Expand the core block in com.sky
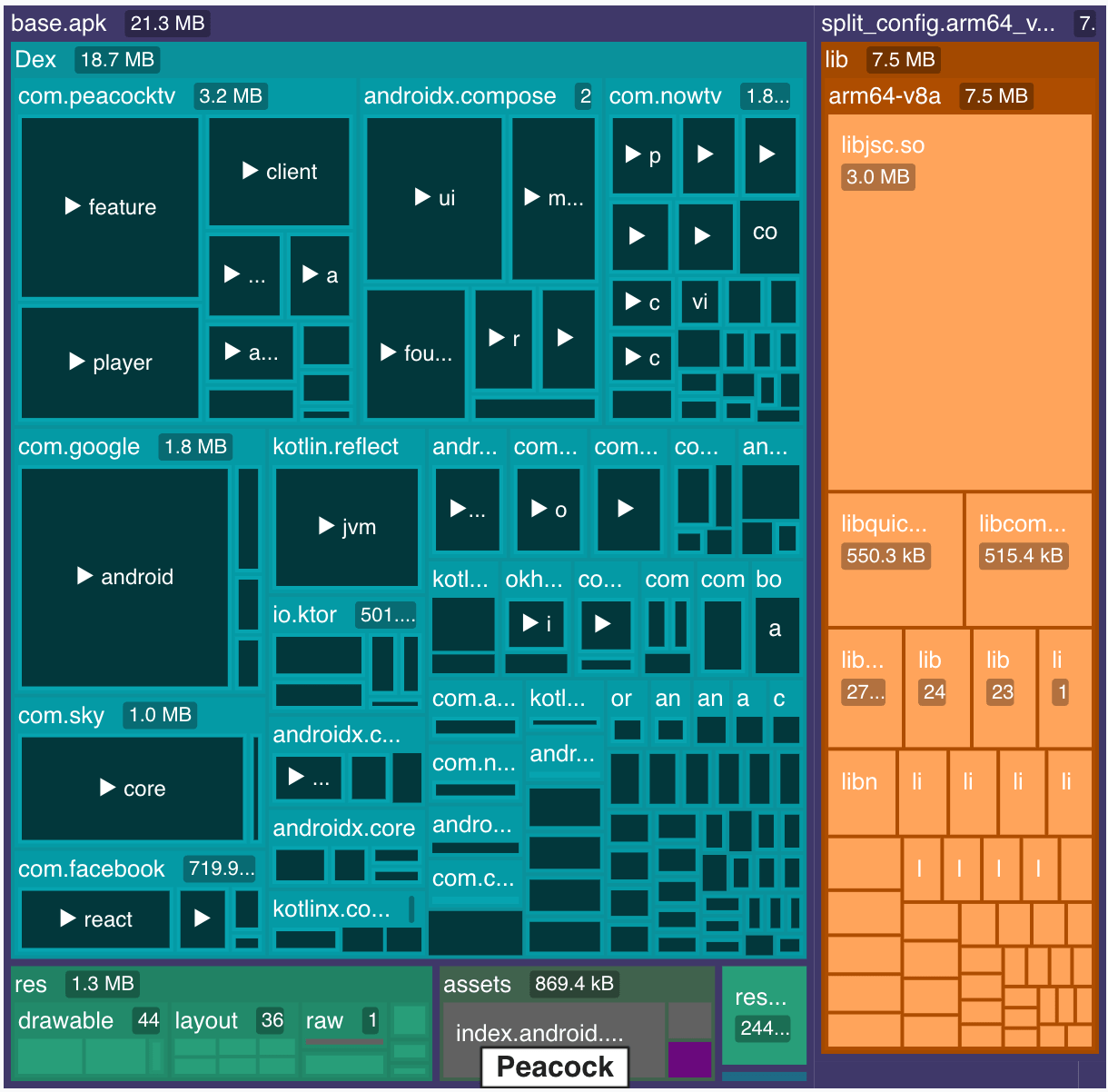The image size is (1108, 1092). point(133,789)
